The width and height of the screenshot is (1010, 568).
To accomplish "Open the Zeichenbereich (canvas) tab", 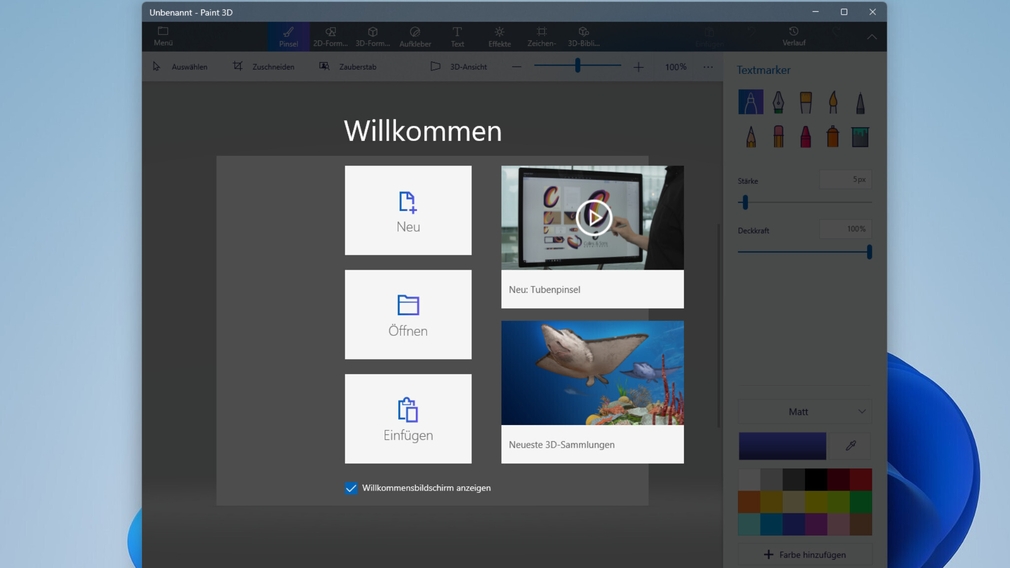I will click(542, 37).
